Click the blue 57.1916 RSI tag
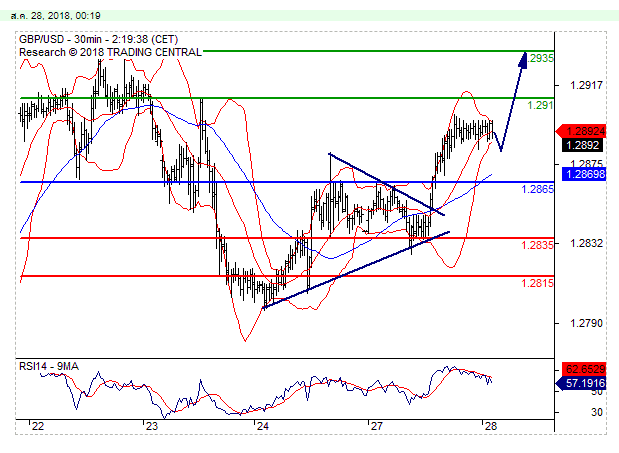The image size is (619, 453). pyautogui.click(x=583, y=382)
